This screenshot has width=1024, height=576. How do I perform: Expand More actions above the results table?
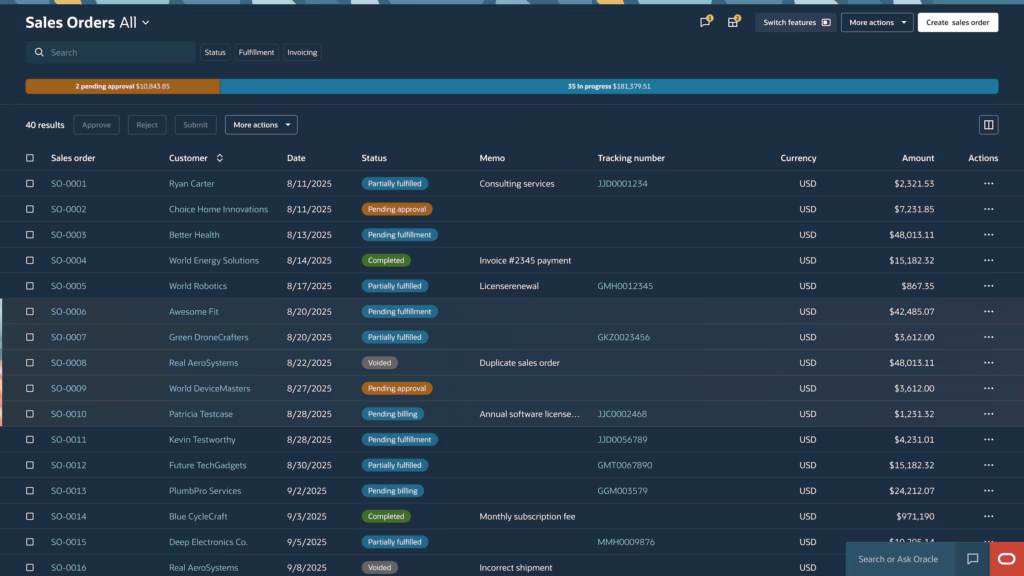[x=261, y=124]
